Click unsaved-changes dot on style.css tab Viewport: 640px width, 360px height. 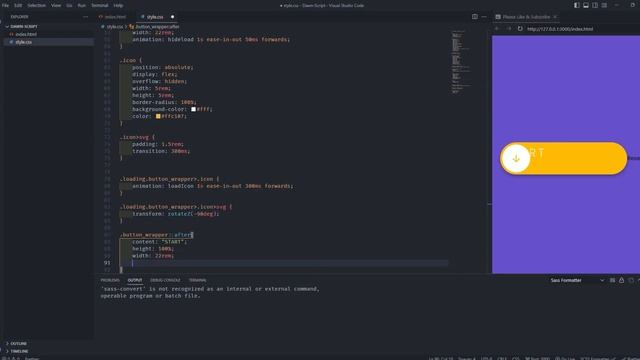point(172,17)
